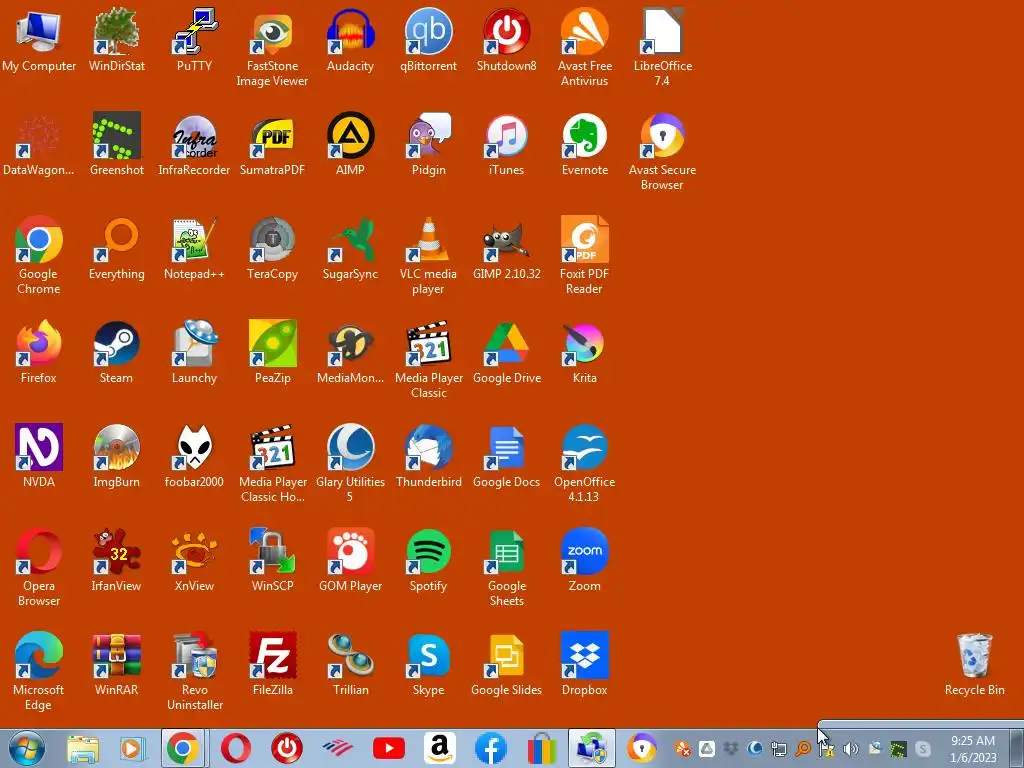Open YouTube from the taskbar

(389, 748)
